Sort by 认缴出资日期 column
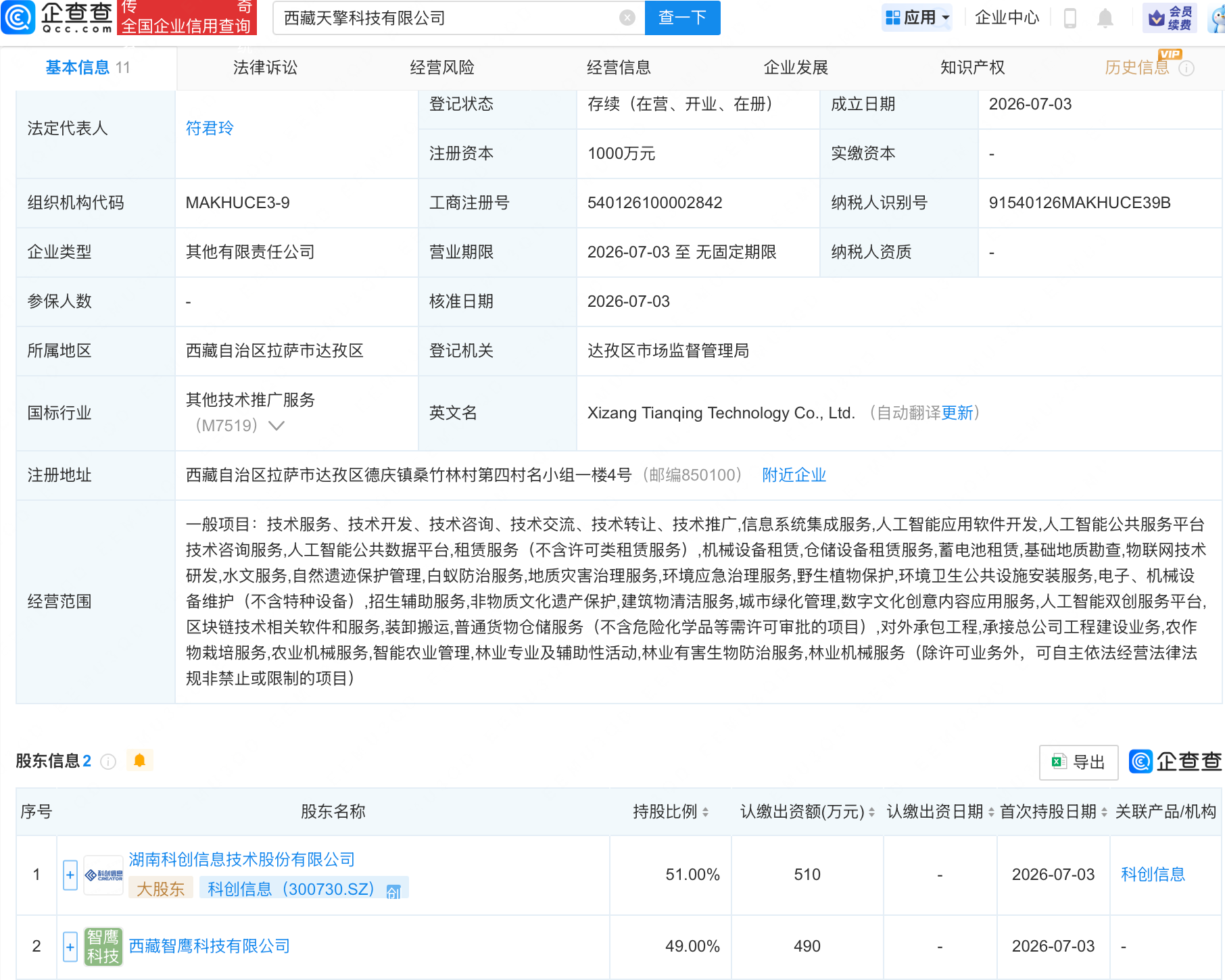 (991, 812)
